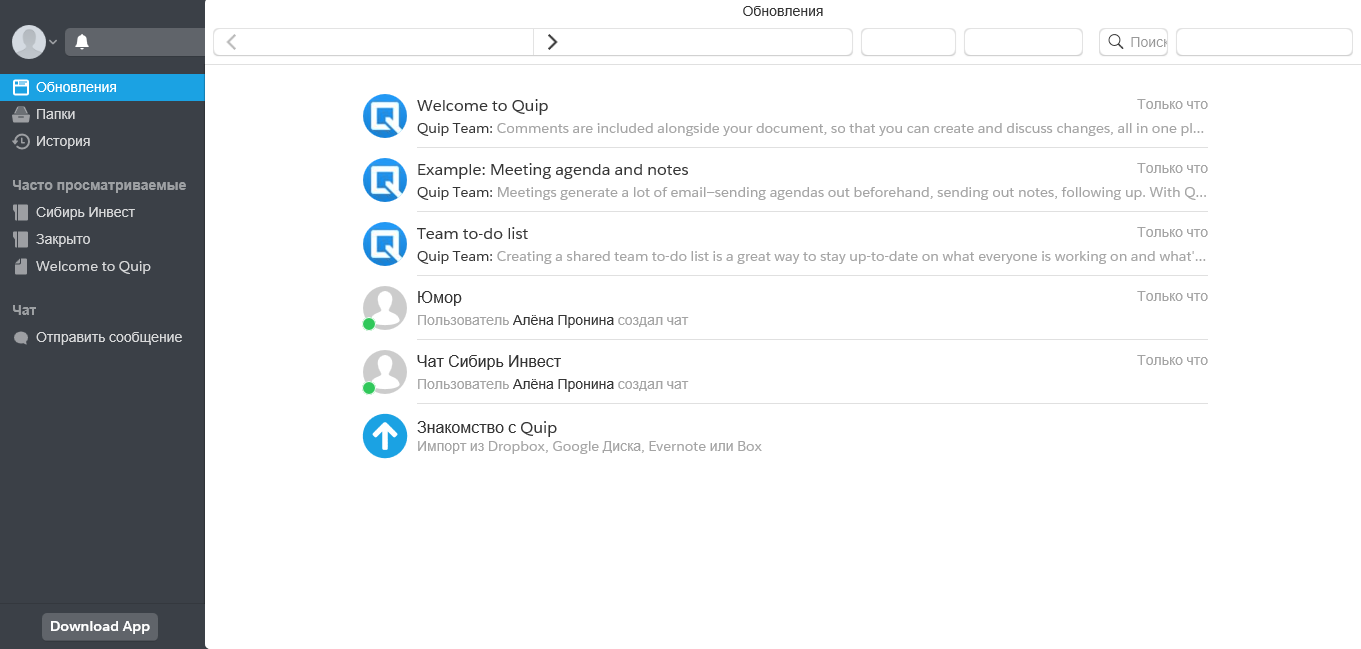Image resolution: width=1361 pixels, height=649 pixels.
Task: Open История in the sidebar
Action: point(102,141)
